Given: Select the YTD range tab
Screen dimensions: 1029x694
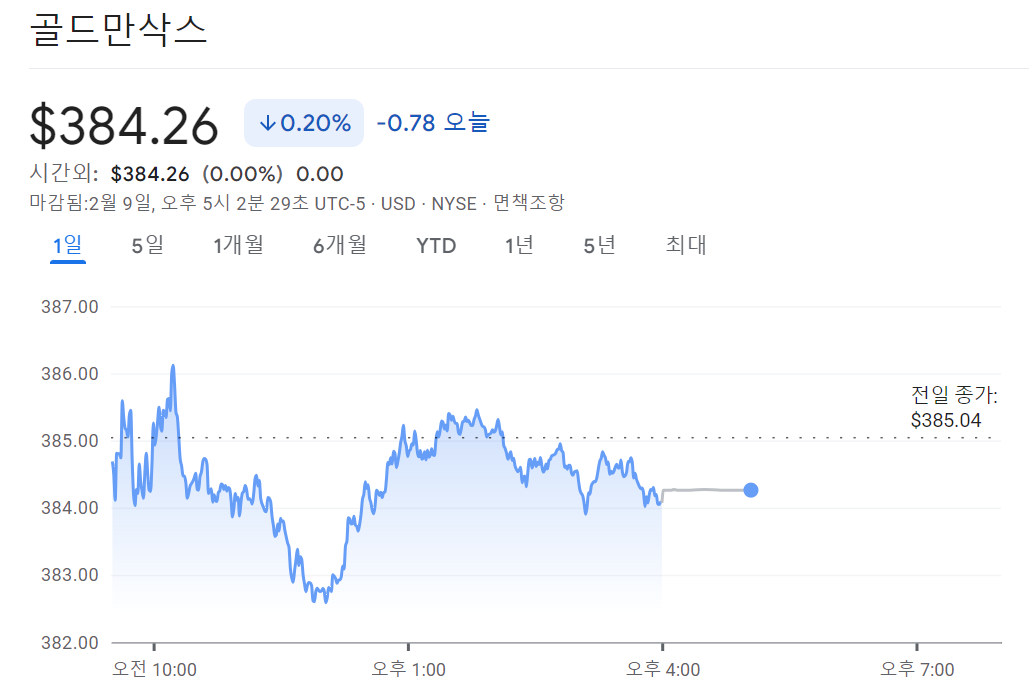Looking at the screenshot, I should [435, 244].
